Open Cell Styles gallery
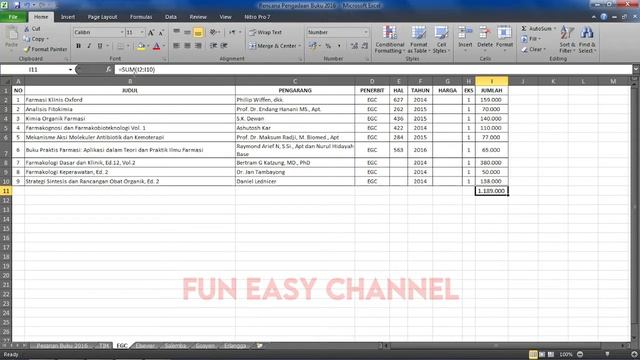This screenshot has width=640, height=360. click(441, 39)
